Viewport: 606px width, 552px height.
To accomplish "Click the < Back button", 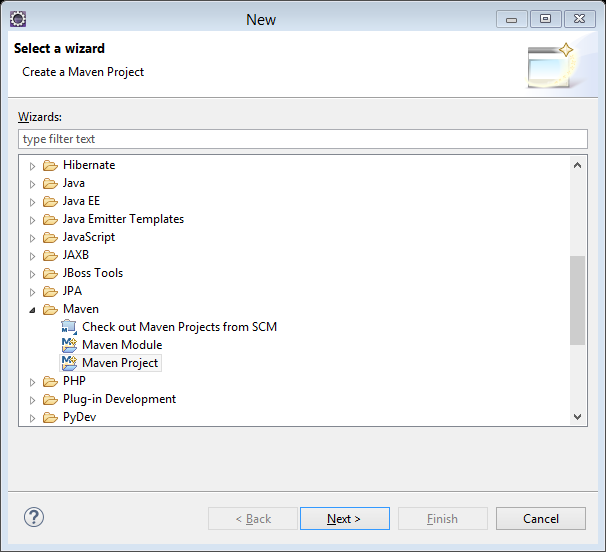I will click(253, 518).
